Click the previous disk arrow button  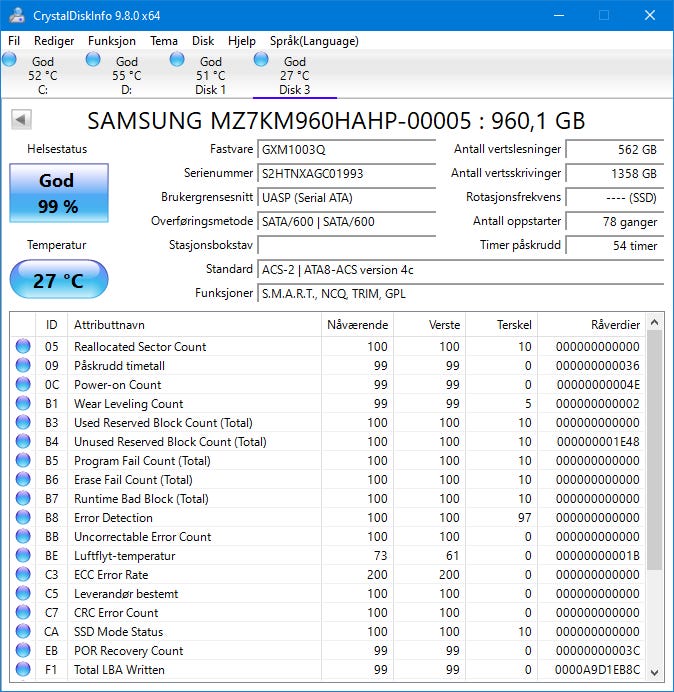[x=21, y=120]
